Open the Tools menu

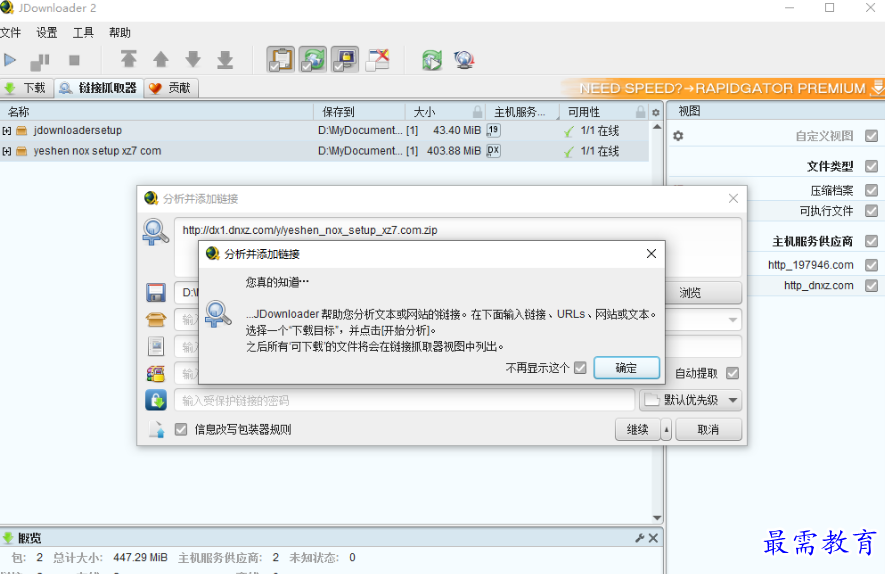83,33
